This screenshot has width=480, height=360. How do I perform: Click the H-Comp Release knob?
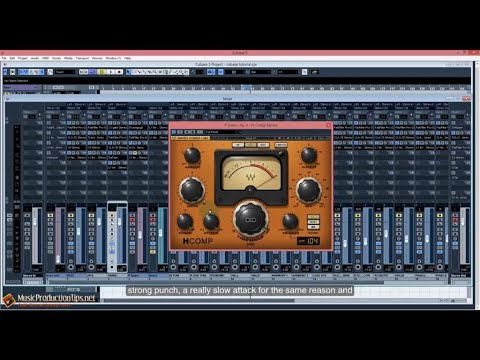(x=290, y=221)
